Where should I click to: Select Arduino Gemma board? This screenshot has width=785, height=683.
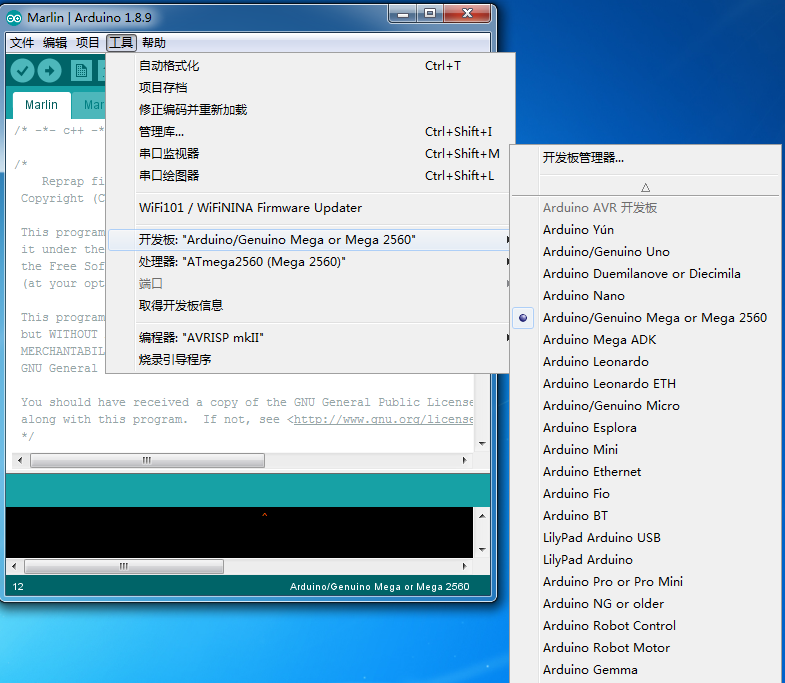coord(646,670)
